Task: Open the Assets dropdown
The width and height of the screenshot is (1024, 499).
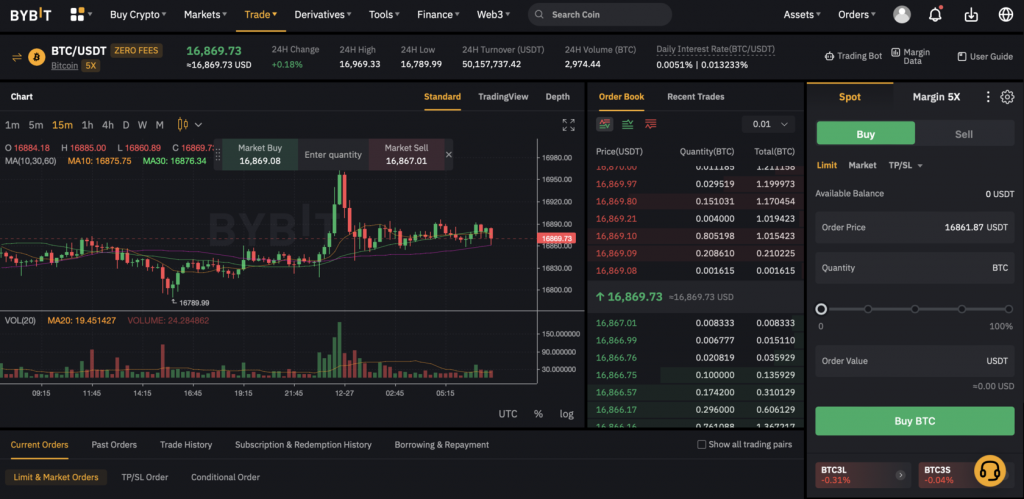Action: [x=802, y=14]
